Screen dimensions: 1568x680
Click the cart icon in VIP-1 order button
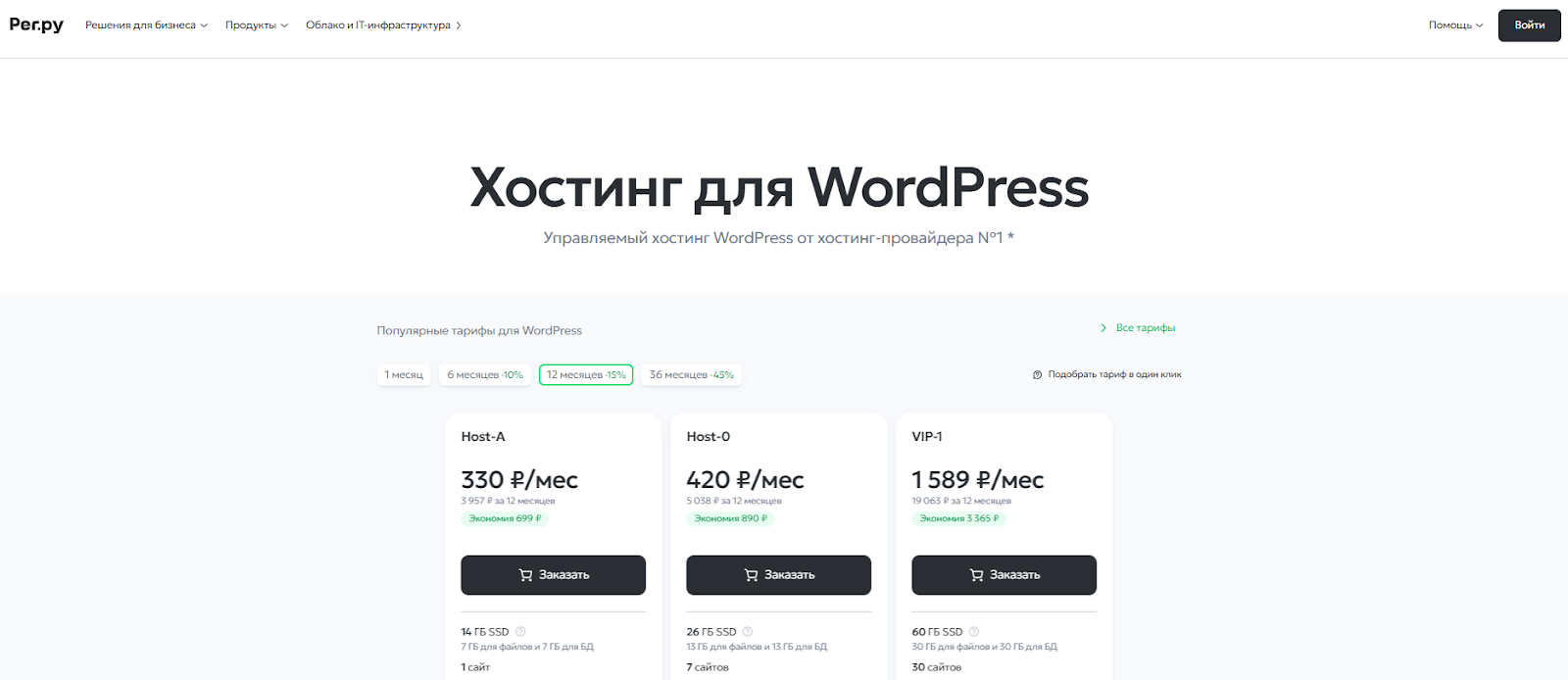(976, 575)
